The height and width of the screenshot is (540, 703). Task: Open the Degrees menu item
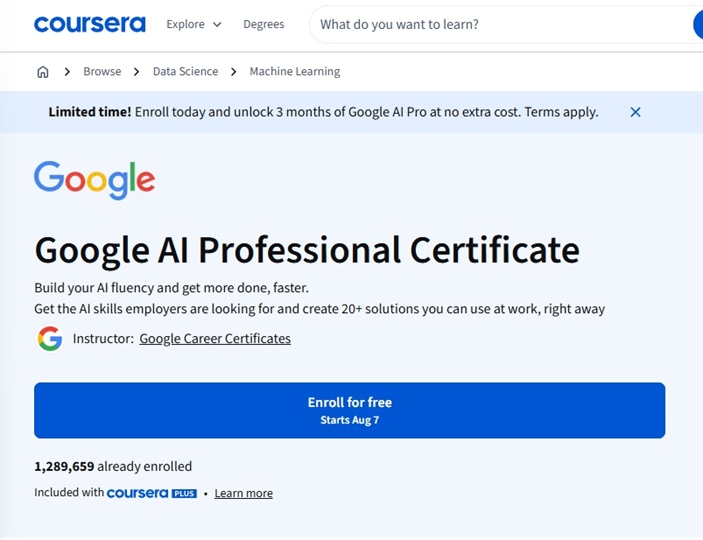pos(264,24)
